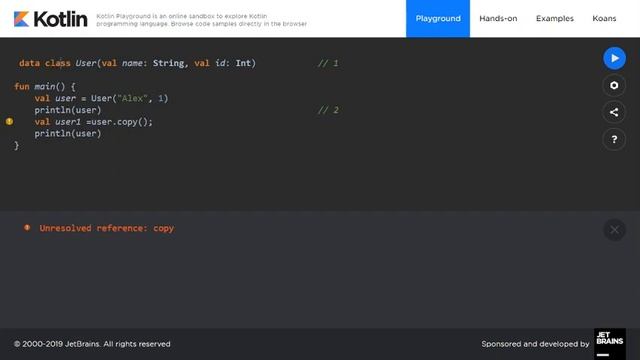Viewport: 640px width, 360px height.
Task: Click the yellow warning marker beside user1 line
Action: click(9, 121)
